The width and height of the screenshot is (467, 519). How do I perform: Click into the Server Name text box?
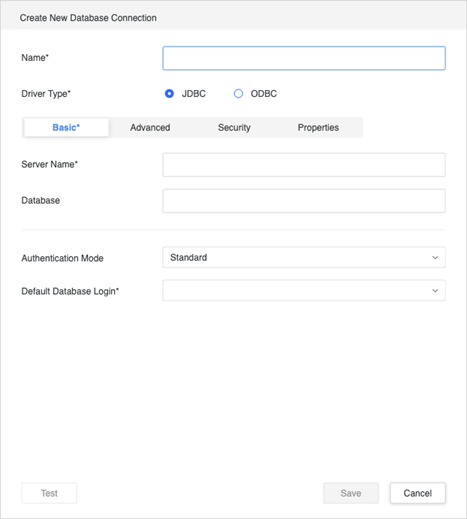tap(304, 165)
